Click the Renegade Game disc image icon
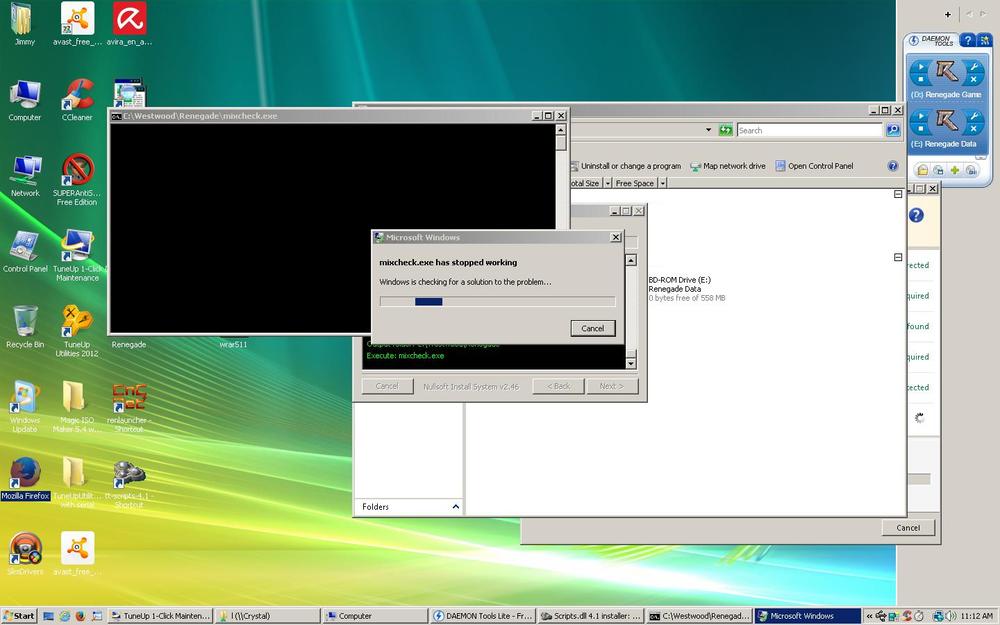The image size is (1000, 625). click(946, 71)
